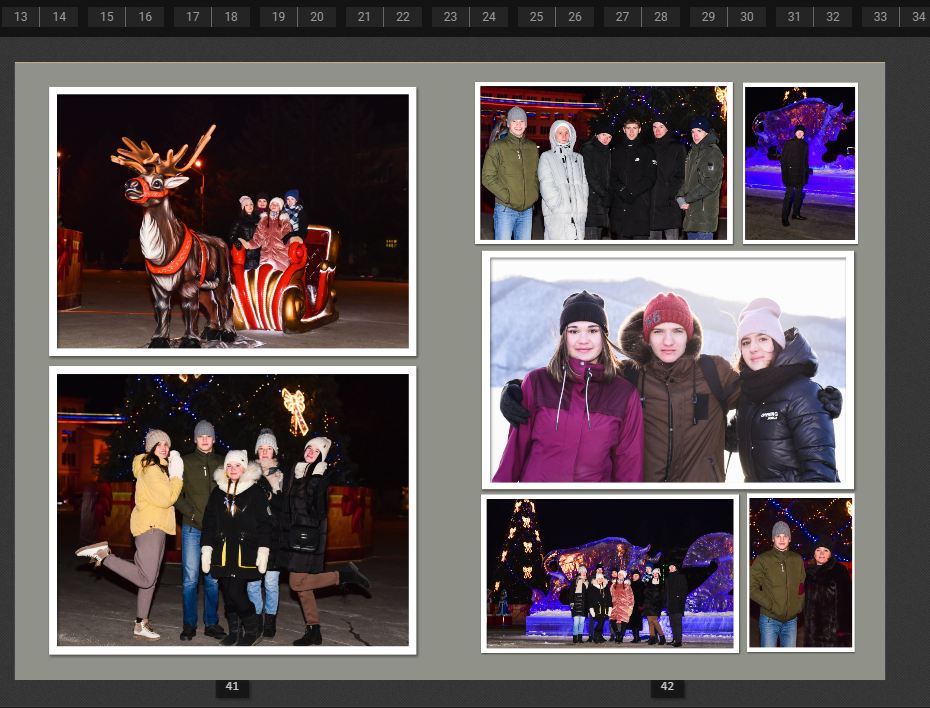Open page 24 in the page strip
This screenshot has height=708, width=930.
point(489,17)
